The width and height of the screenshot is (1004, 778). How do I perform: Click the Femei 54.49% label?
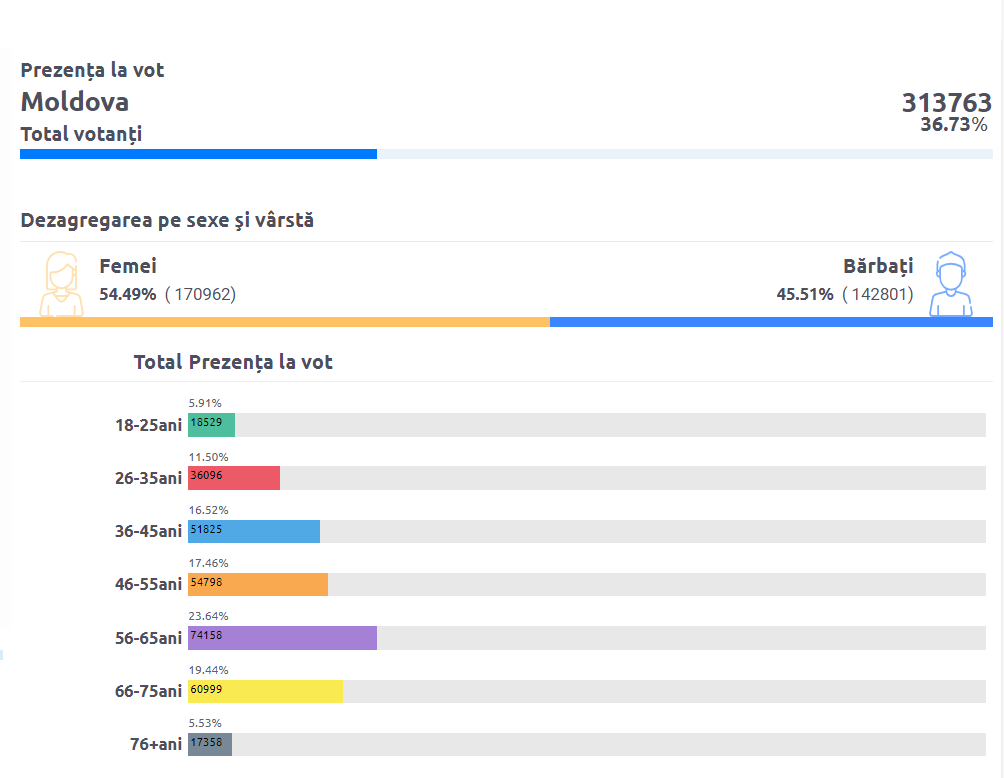(127, 294)
